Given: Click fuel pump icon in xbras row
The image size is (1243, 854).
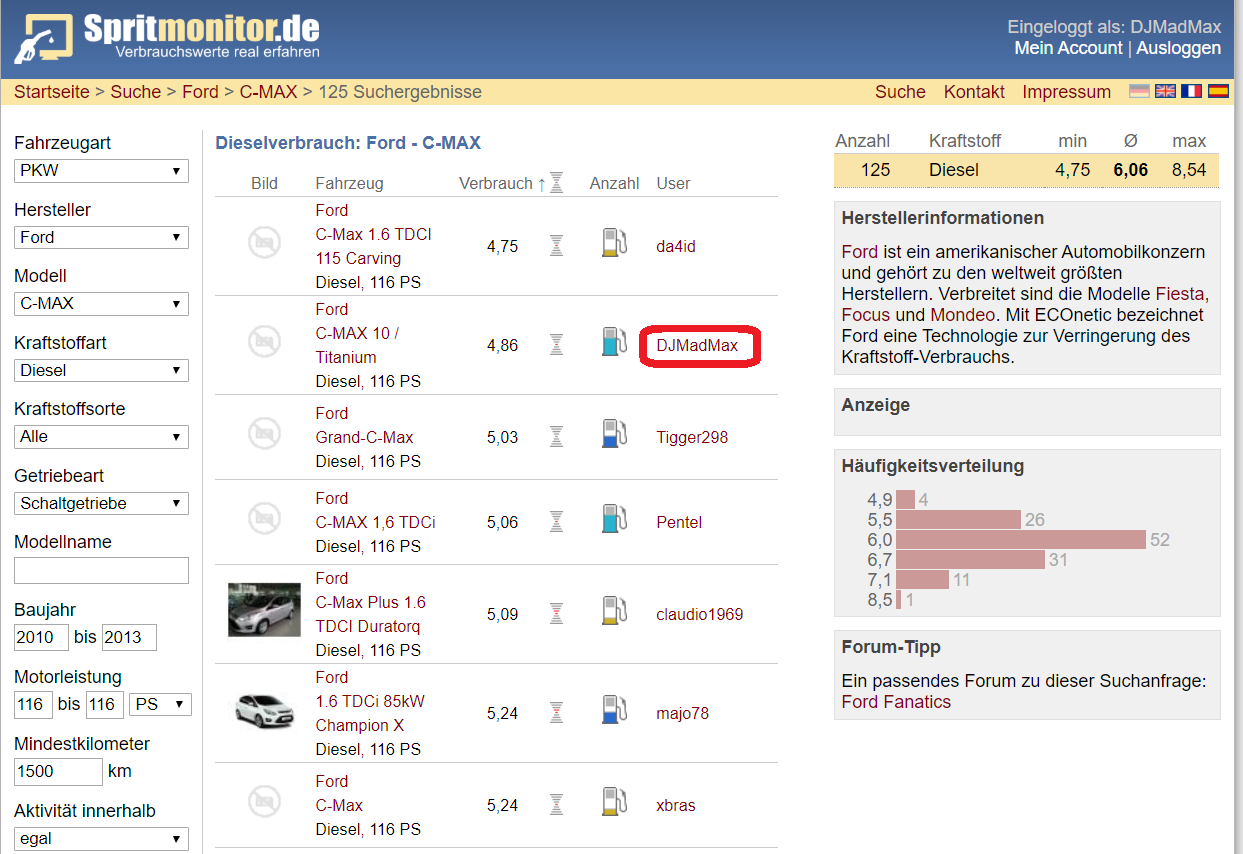Looking at the screenshot, I should [614, 802].
